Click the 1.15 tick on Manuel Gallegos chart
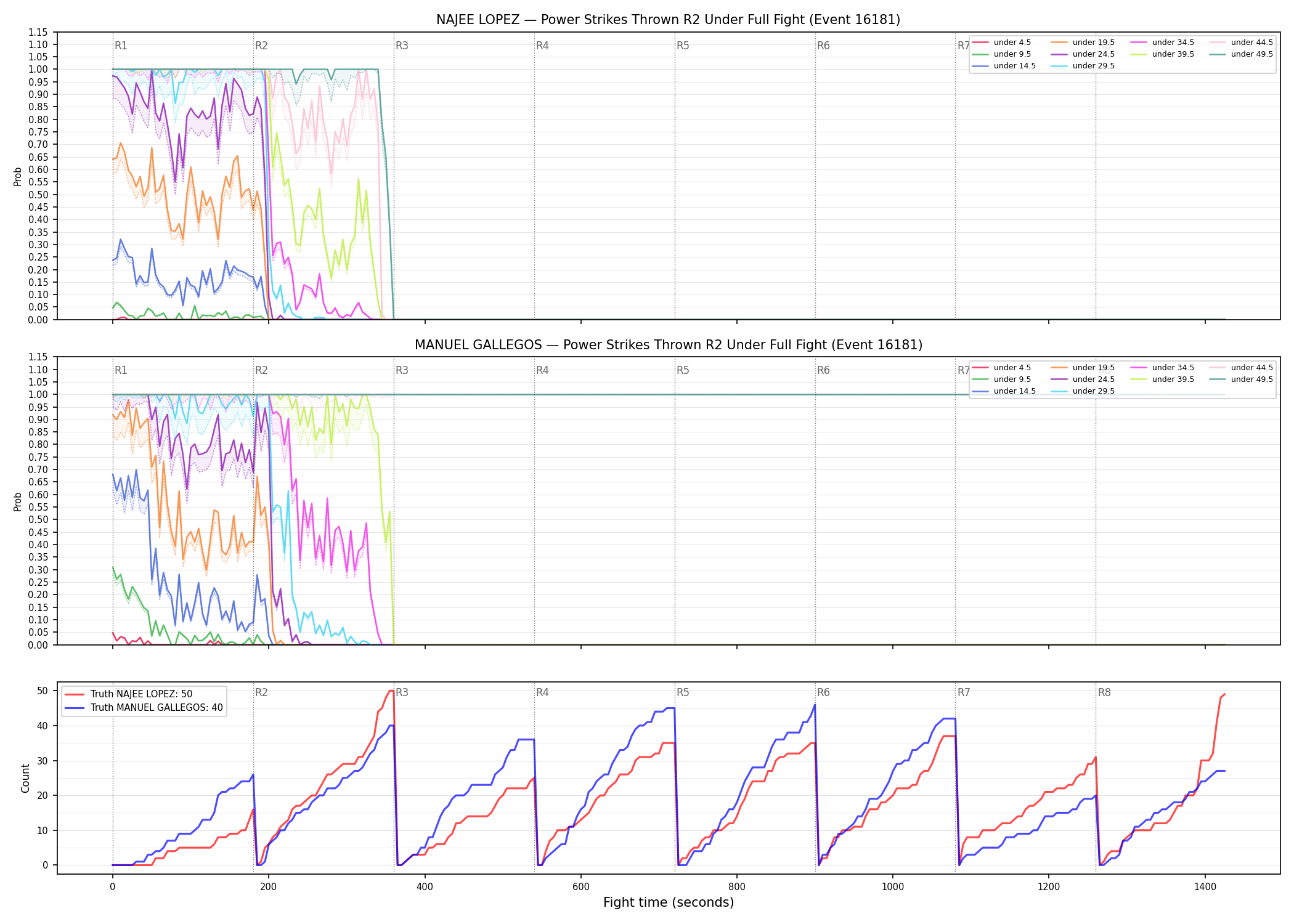Image resolution: width=1294 pixels, height=924 pixels. click(x=38, y=357)
